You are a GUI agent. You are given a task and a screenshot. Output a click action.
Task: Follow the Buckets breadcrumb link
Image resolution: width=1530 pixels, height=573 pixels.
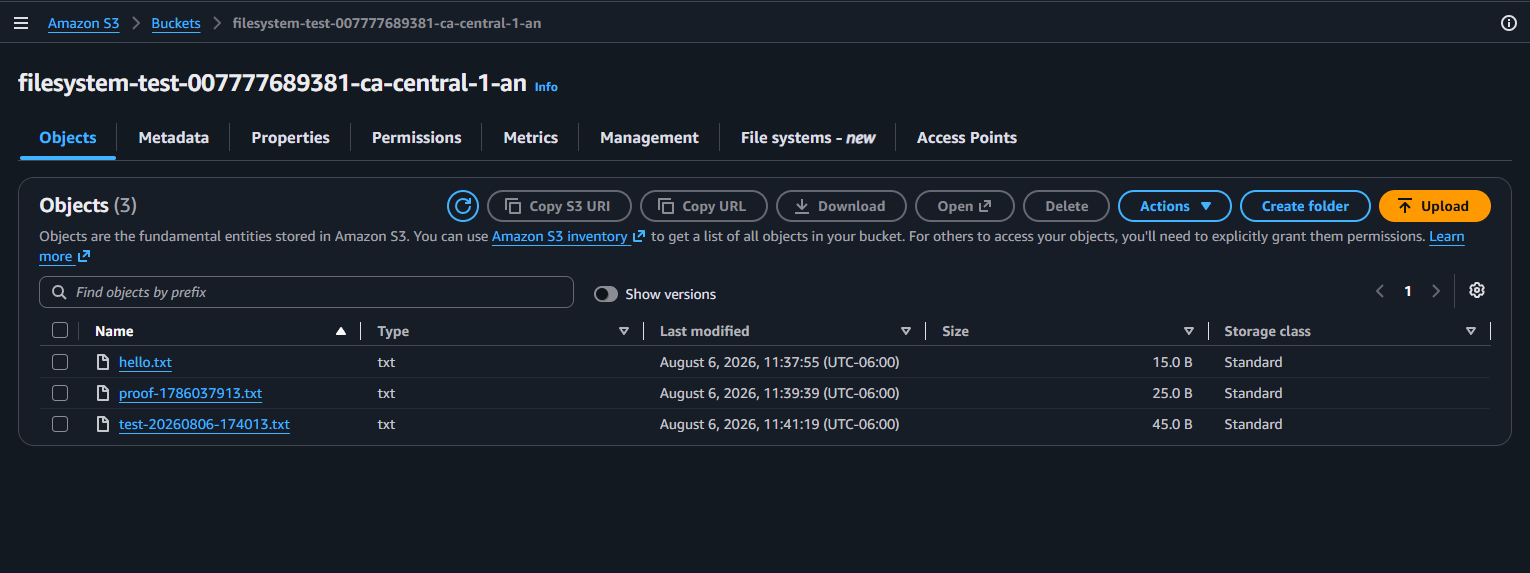point(176,23)
